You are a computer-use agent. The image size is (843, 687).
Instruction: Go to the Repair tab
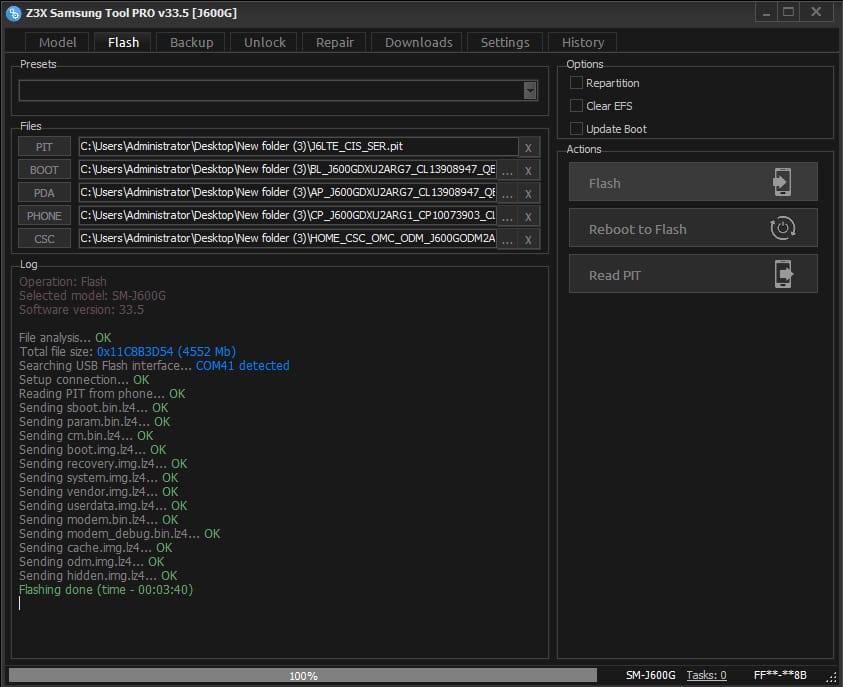coord(334,42)
